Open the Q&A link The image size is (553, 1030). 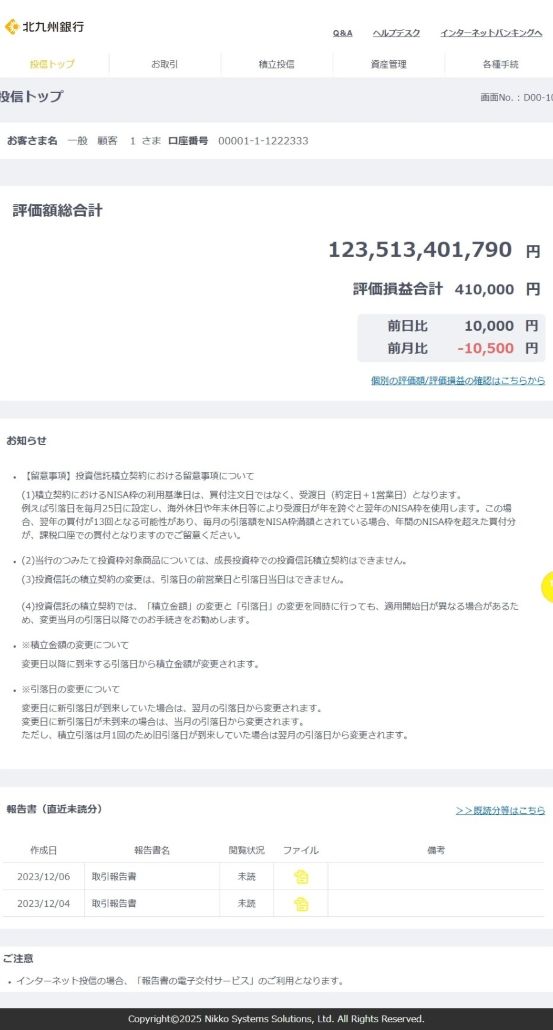pyautogui.click(x=342, y=33)
